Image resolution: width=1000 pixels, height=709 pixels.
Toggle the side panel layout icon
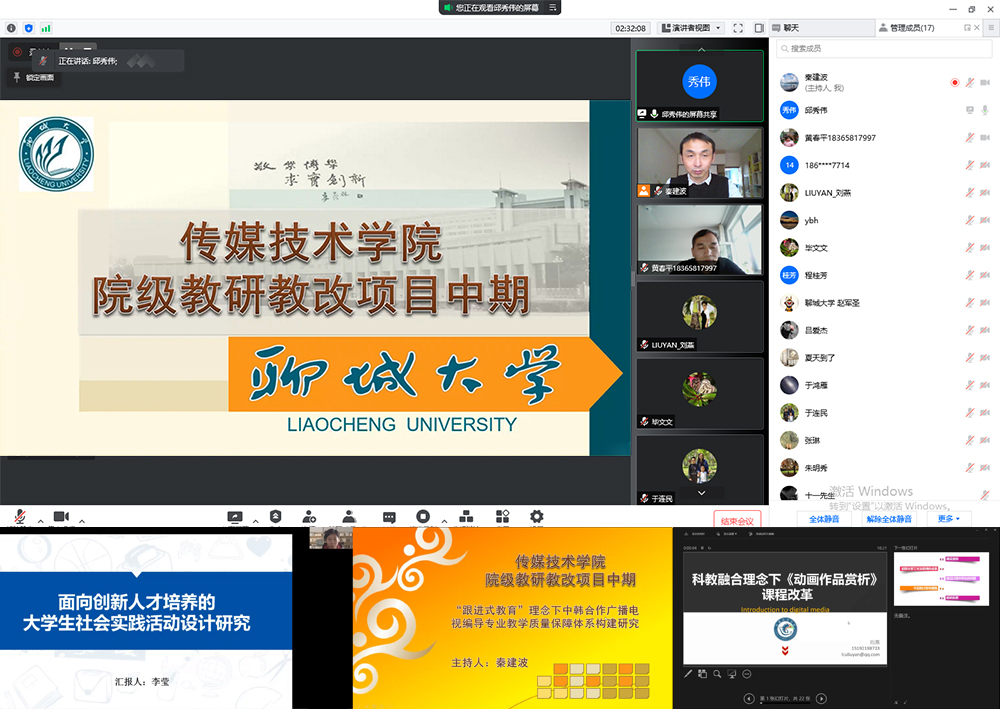click(x=759, y=28)
